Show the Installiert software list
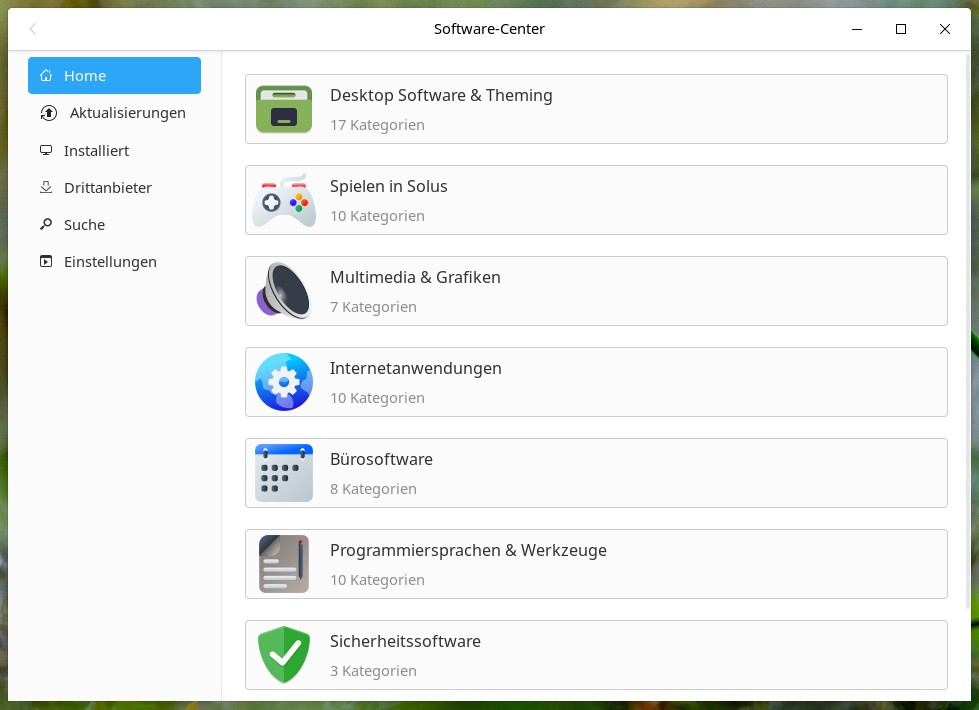The image size is (979, 710). tap(114, 150)
